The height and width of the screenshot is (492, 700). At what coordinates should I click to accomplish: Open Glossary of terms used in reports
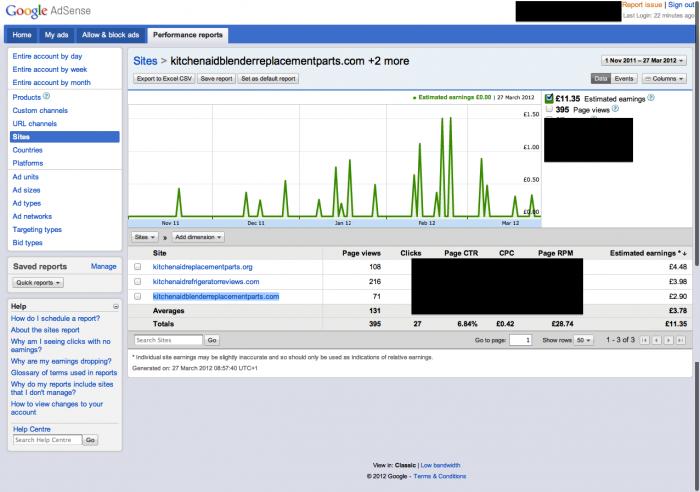(64, 372)
